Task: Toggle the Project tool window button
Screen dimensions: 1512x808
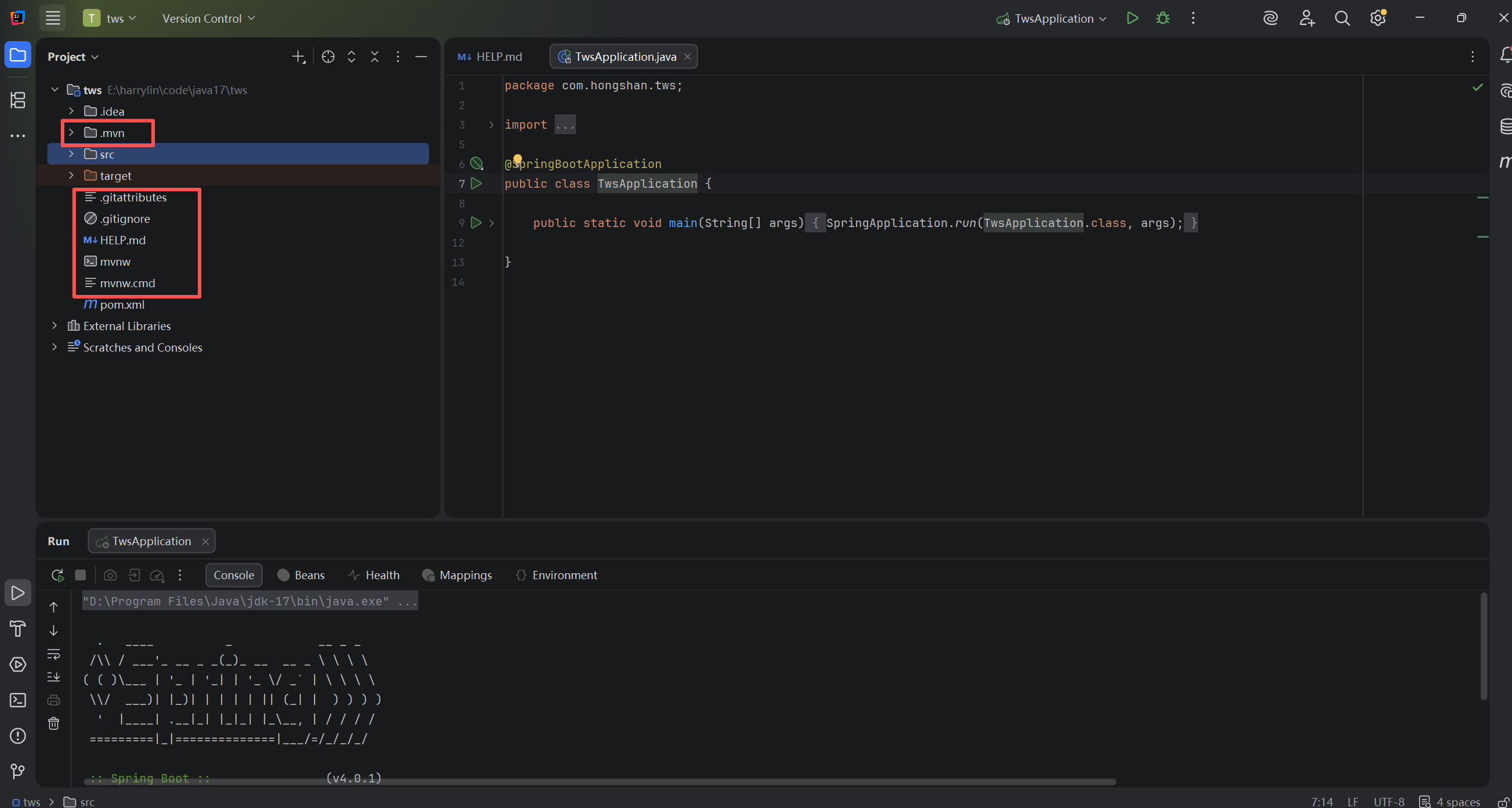Action: (x=18, y=55)
